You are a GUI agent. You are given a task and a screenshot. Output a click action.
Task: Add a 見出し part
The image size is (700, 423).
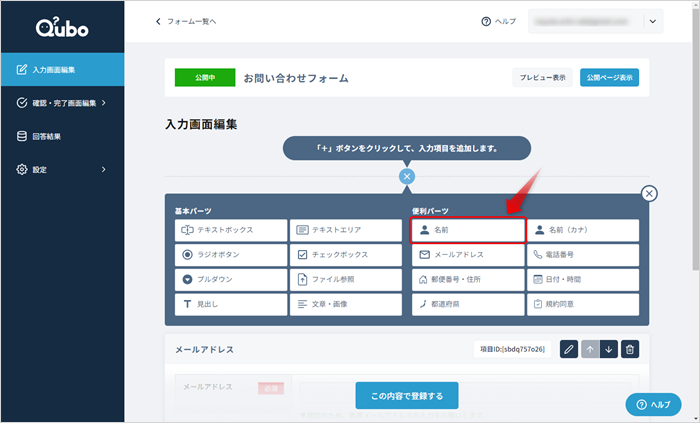231,304
